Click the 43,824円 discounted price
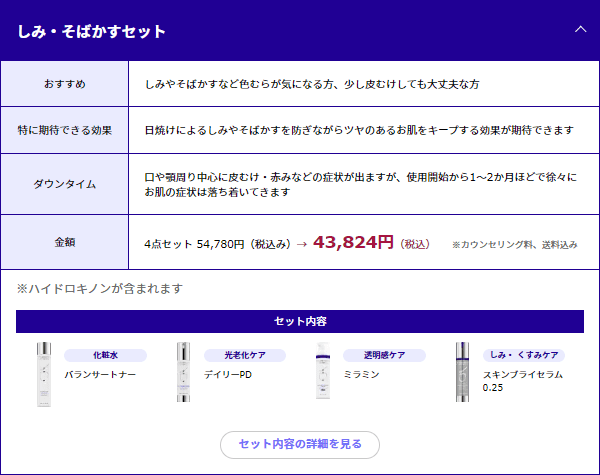The width and height of the screenshot is (600, 475). 353,242
